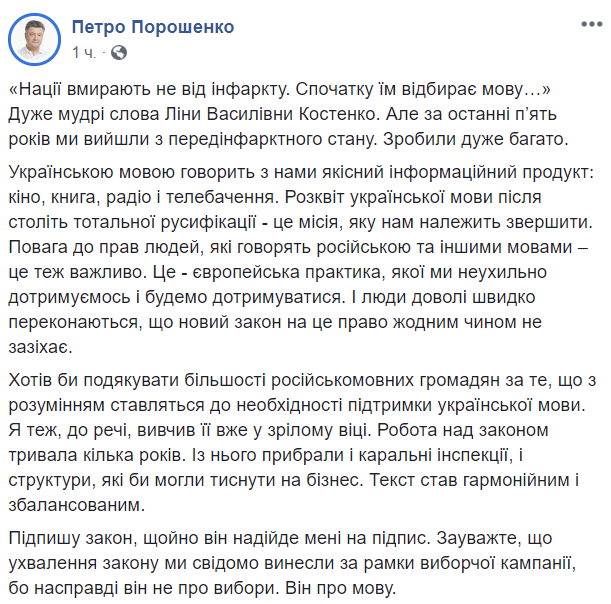Click the '1 ч.' post timestamp
611x604 pixels.
click(x=84, y=50)
